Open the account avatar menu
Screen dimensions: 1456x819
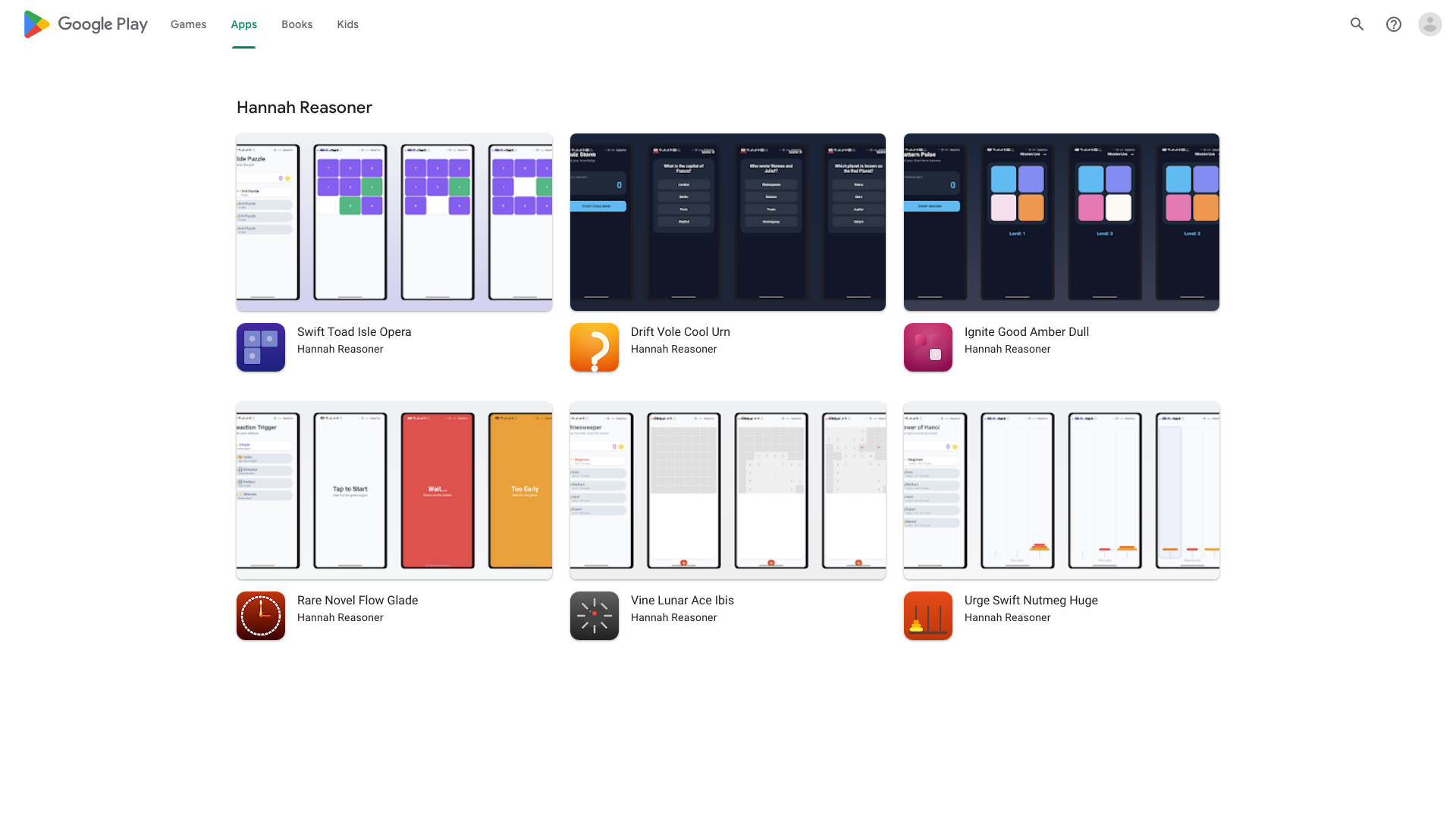pyautogui.click(x=1429, y=24)
